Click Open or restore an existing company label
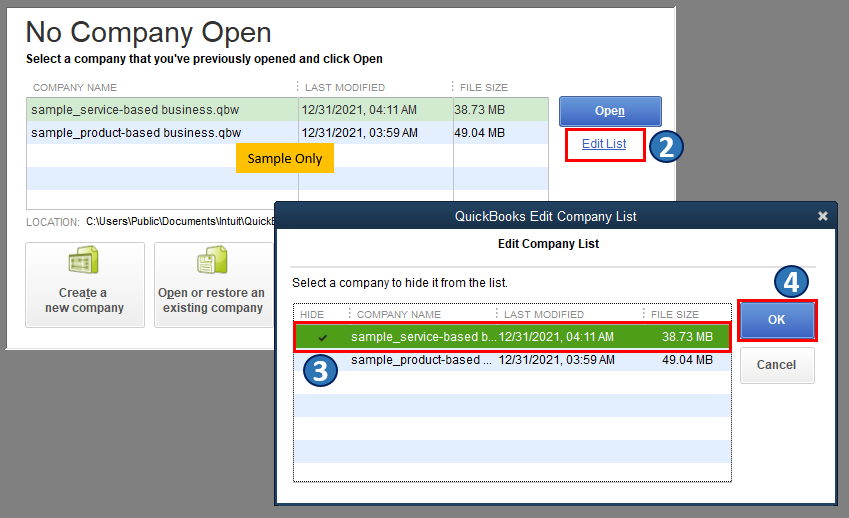The width and height of the screenshot is (849, 518). point(212,300)
